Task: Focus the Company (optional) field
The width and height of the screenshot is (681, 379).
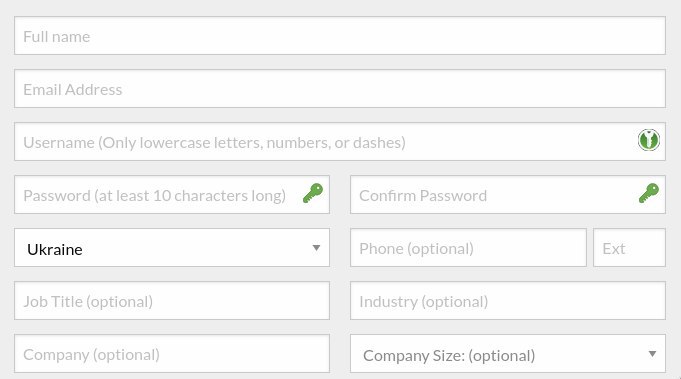Action: (x=172, y=353)
